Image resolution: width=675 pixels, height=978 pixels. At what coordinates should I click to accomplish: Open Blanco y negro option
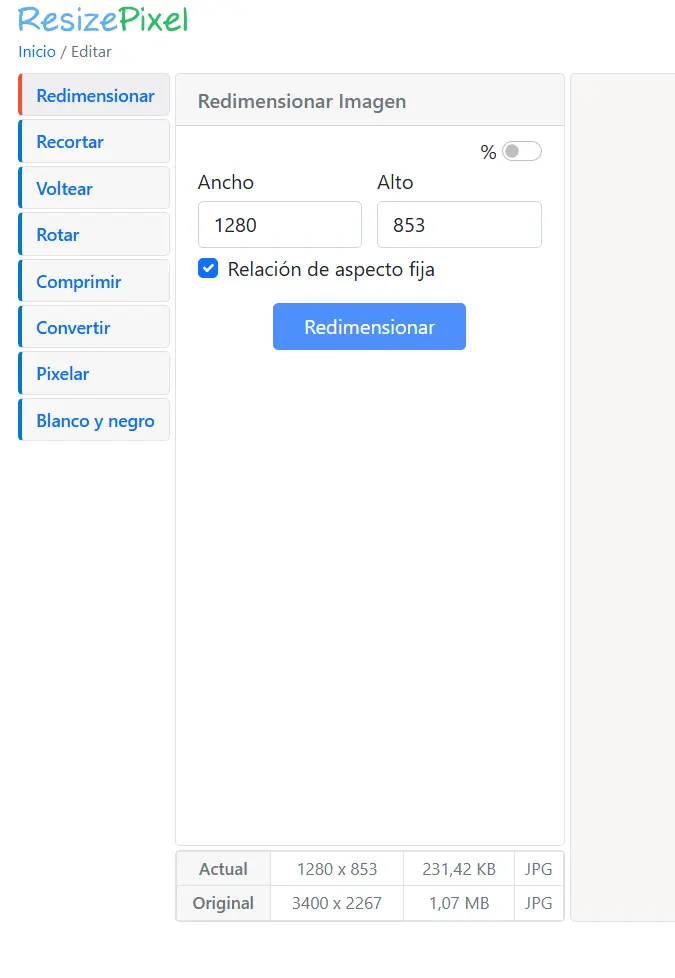click(95, 421)
